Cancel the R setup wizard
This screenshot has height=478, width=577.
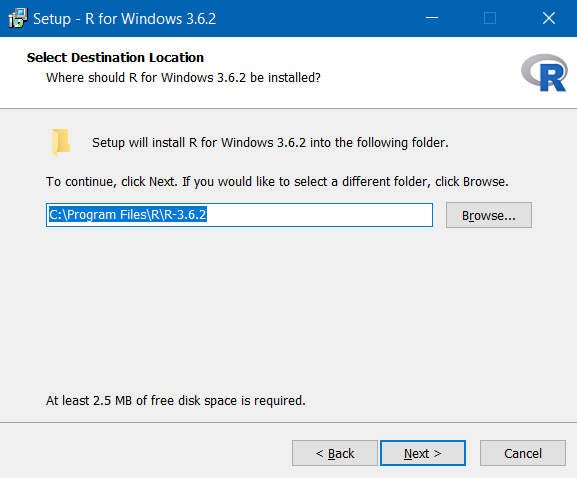coord(523,453)
